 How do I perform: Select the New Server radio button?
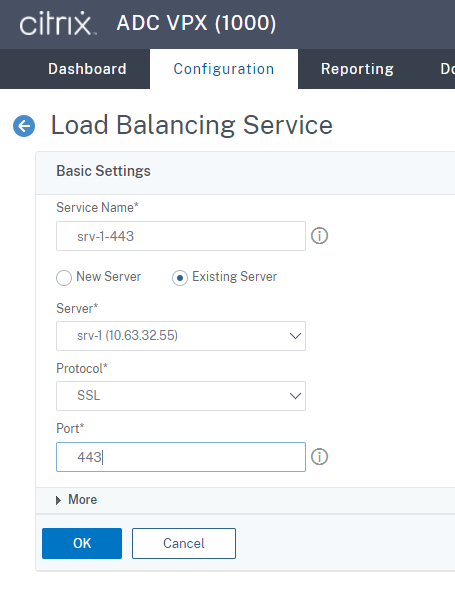point(64,278)
